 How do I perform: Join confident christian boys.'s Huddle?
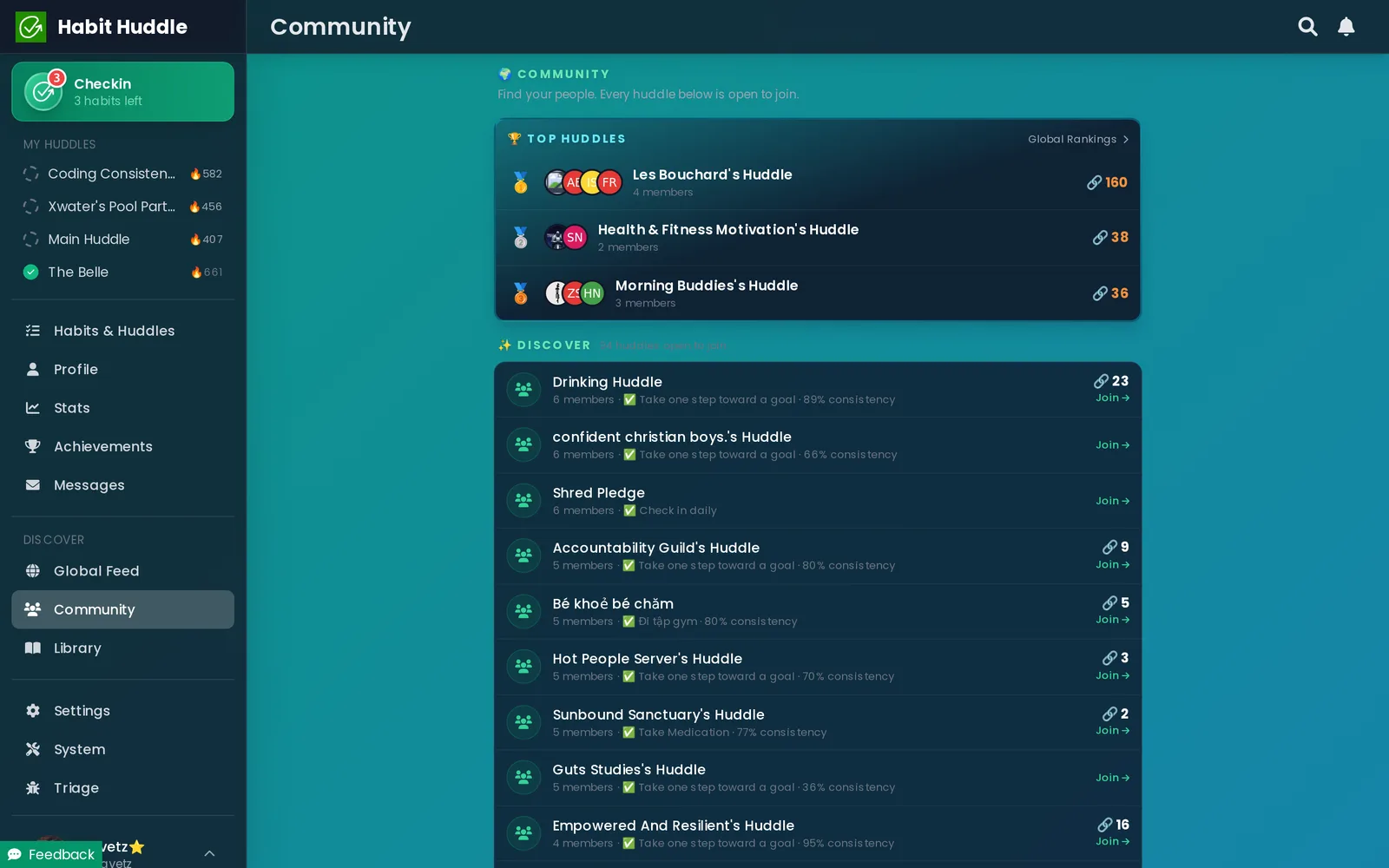pyautogui.click(x=1112, y=445)
